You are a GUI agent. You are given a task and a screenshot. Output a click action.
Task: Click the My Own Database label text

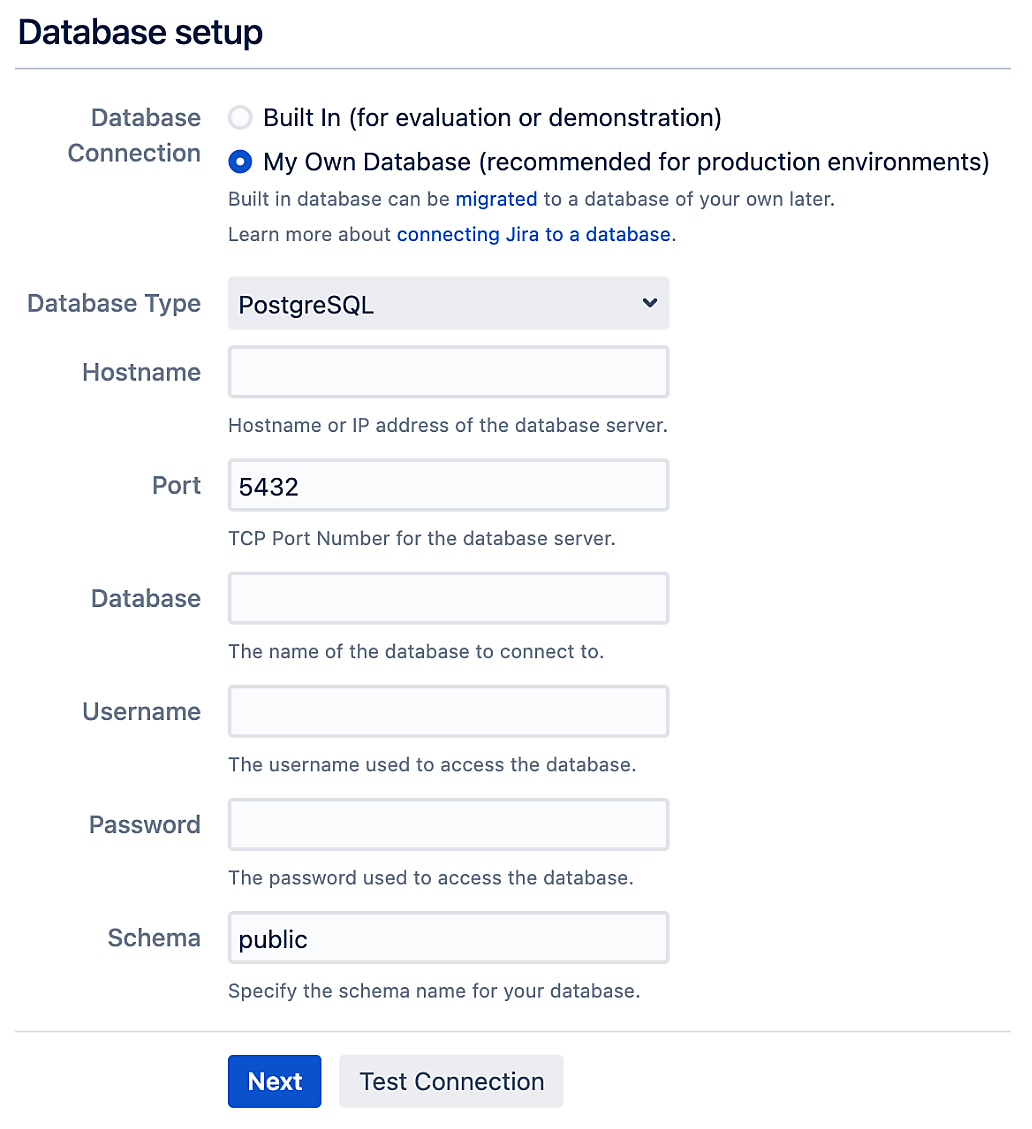(626, 162)
